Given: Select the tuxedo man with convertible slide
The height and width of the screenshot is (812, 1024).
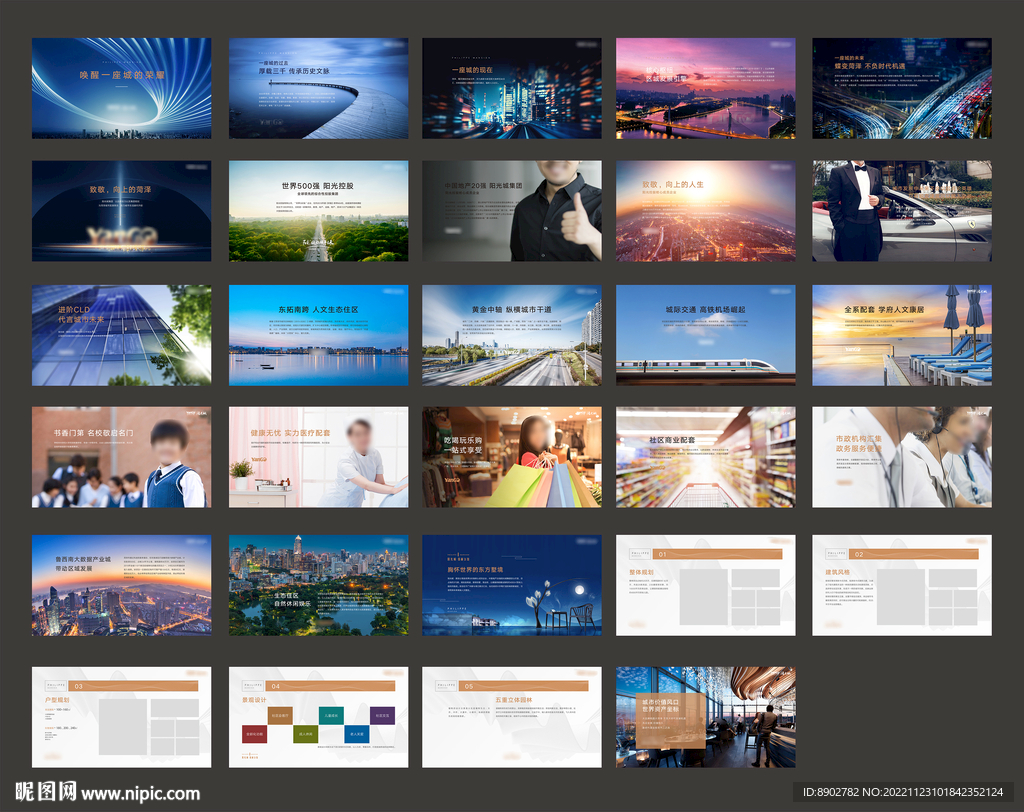Looking at the screenshot, I should tap(901, 211).
